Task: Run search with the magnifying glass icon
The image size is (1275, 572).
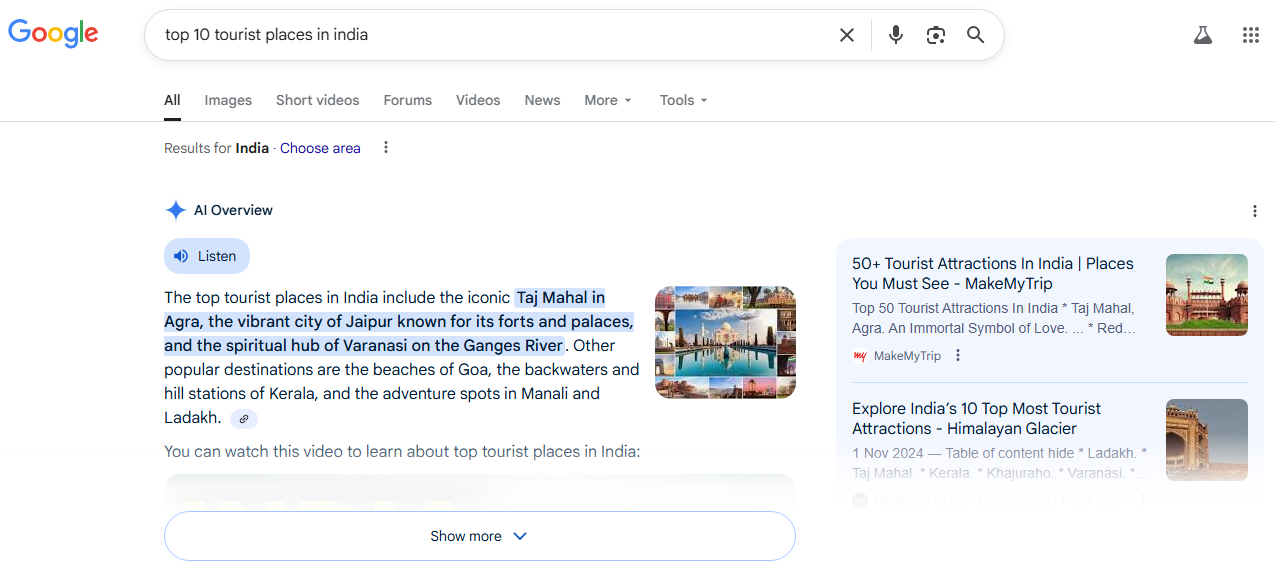Action: point(976,35)
